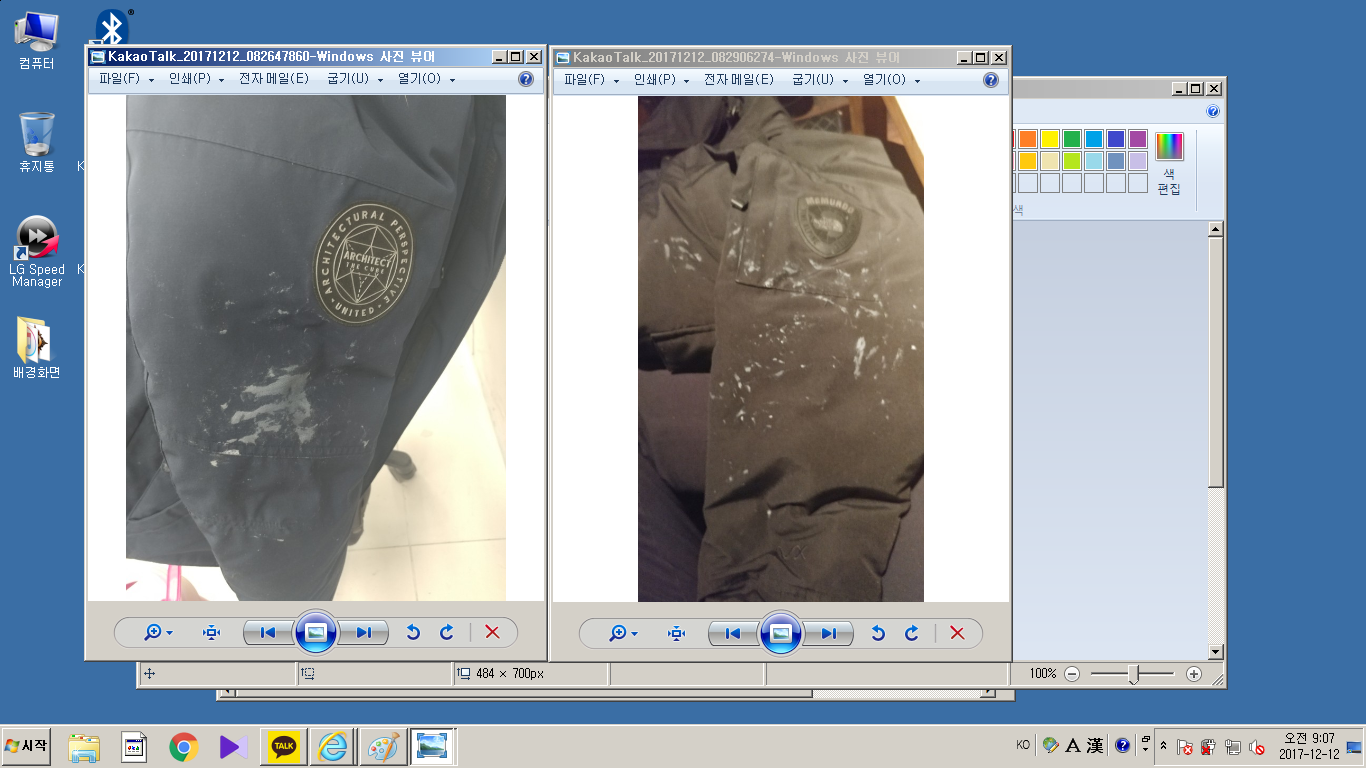Open 굽기(U) menu in the 082906274 viewer
Viewport: 1366px width, 768px height.
click(x=818, y=80)
